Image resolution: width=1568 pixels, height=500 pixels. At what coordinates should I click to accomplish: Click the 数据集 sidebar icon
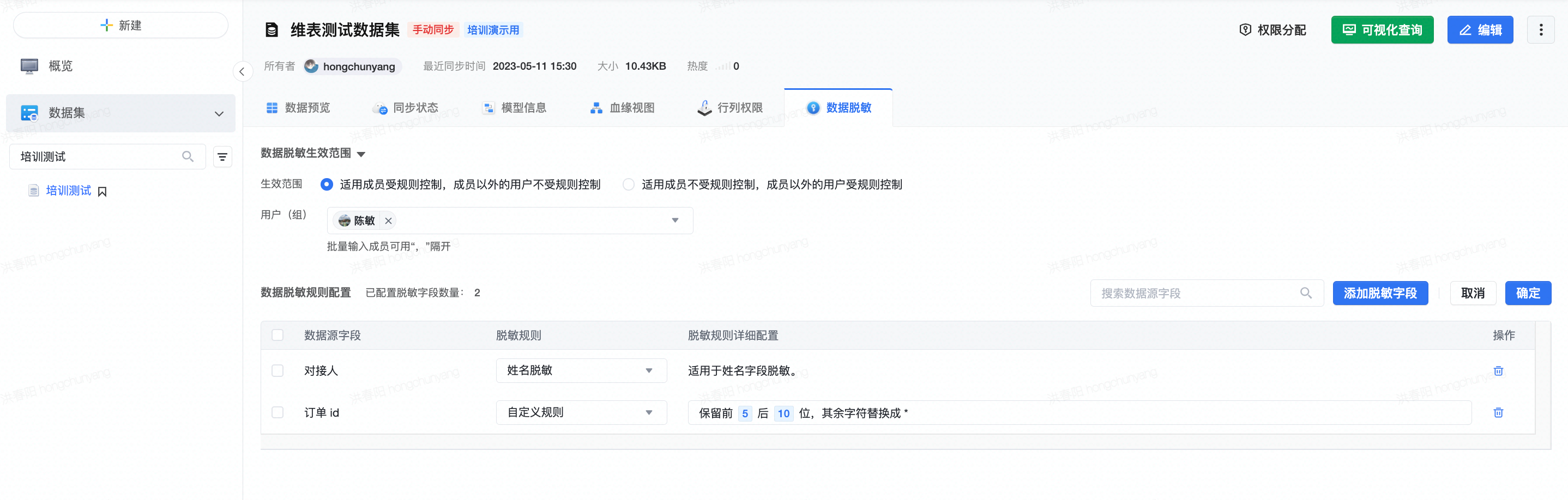pyautogui.click(x=29, y=113)
